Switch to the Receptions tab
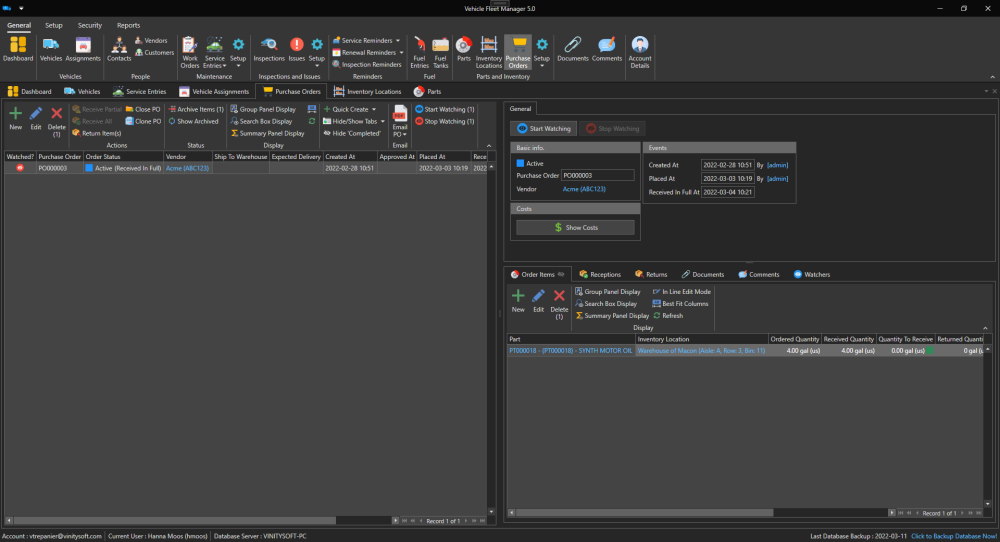Screen dimensions: 1000x542 [x=599, y=274]
